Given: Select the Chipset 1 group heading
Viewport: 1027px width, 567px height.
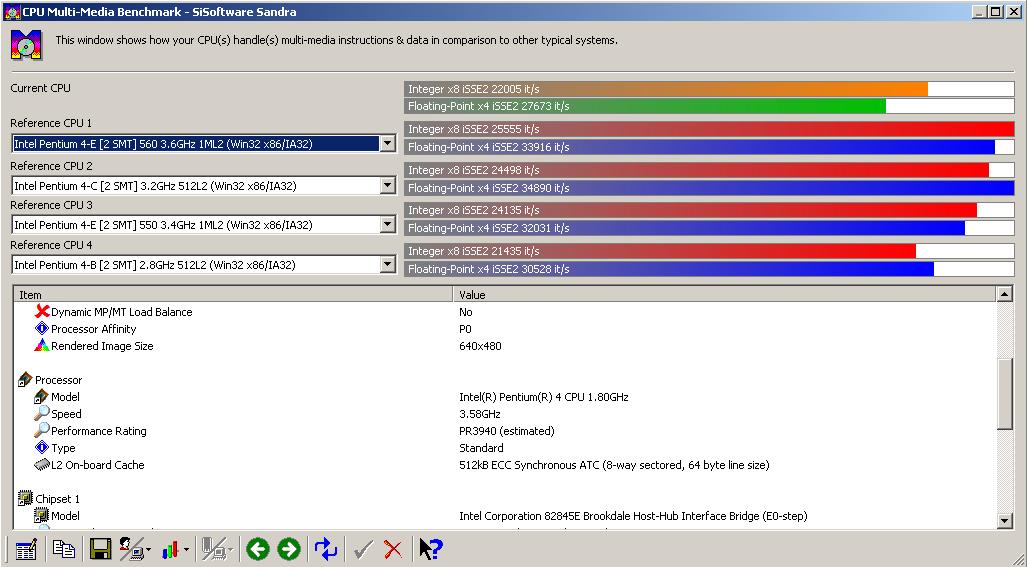Looking at the screenshot, I should [504, 499].
